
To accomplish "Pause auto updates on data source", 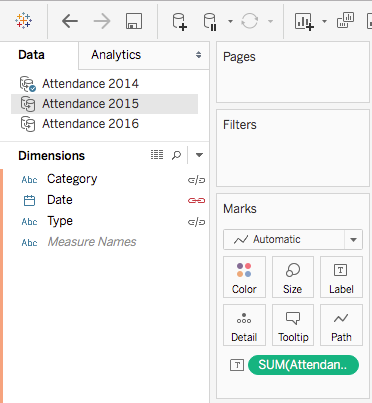I will pos(210,22).
